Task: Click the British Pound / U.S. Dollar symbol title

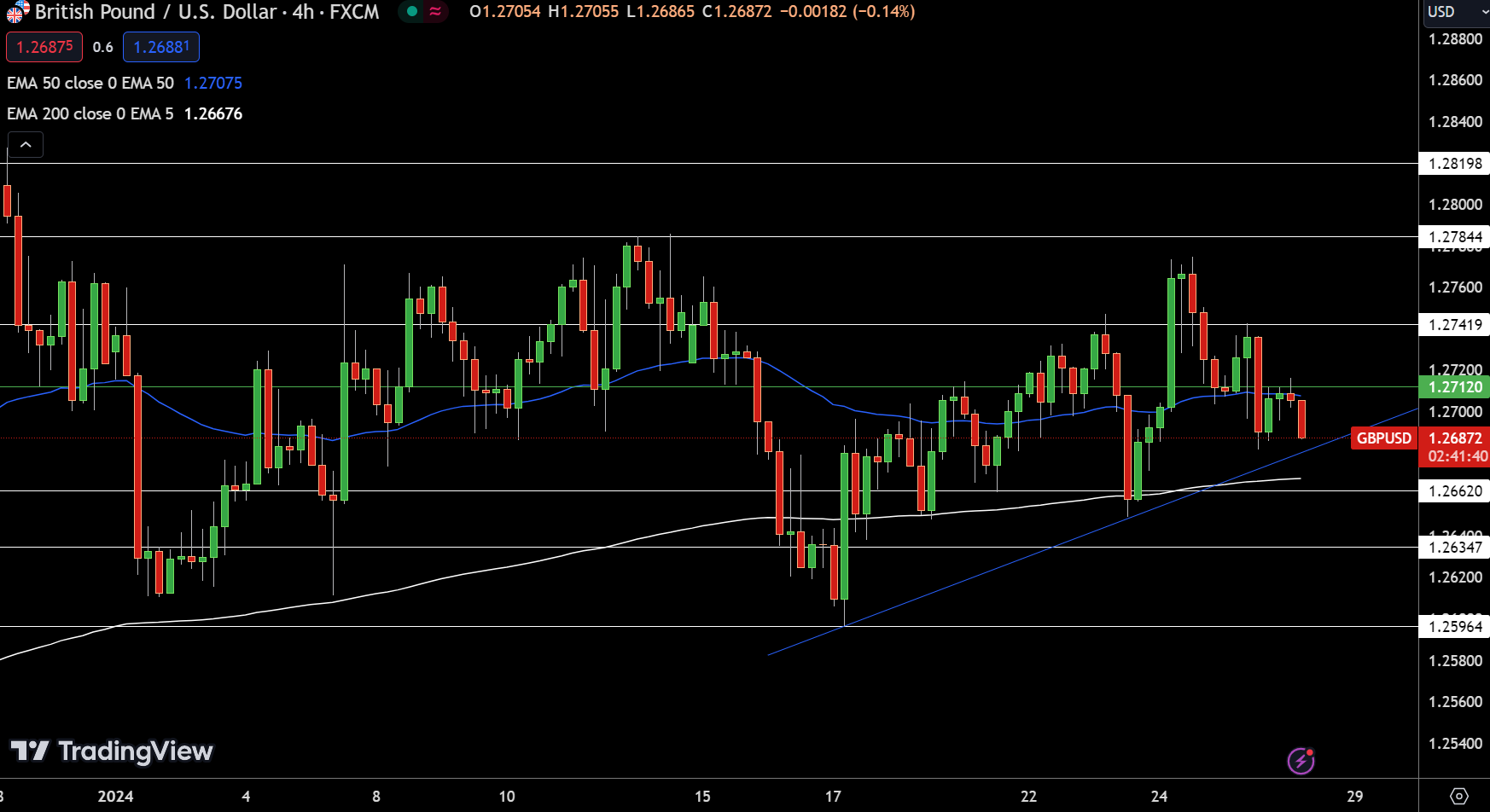Action: point(155,12)
